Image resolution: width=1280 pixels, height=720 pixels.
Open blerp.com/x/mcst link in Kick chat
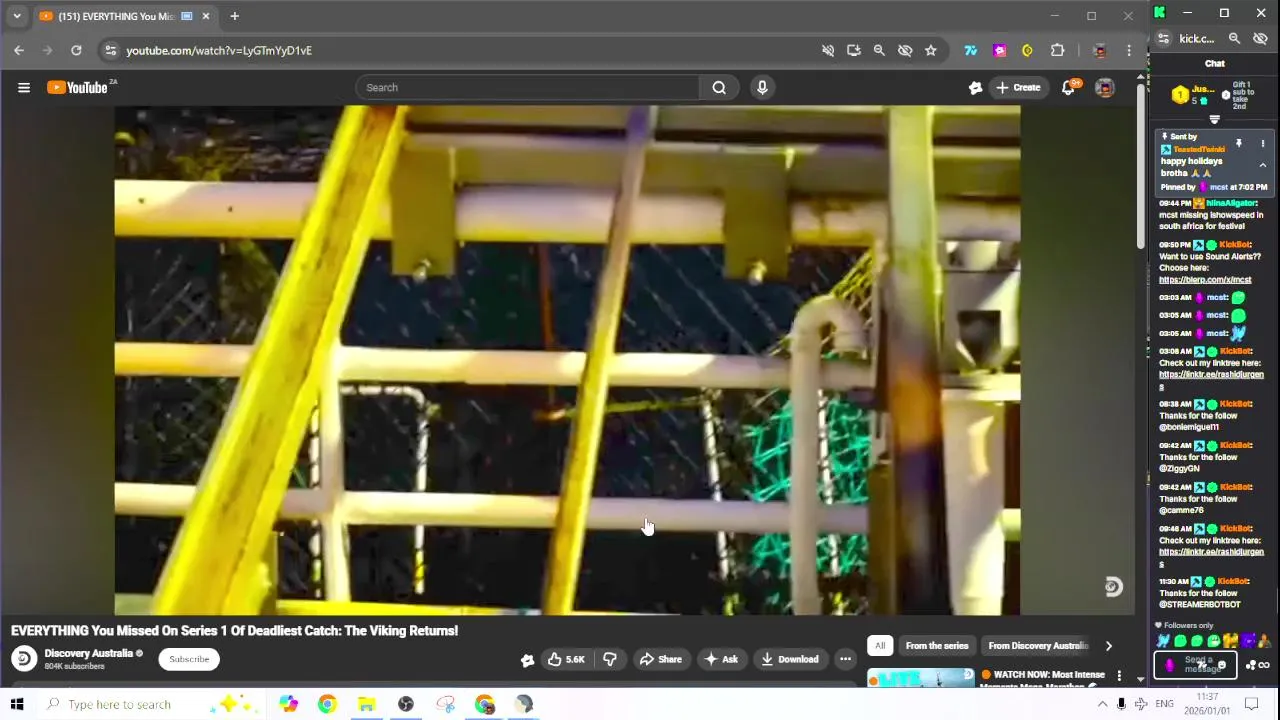point(1205,280)
